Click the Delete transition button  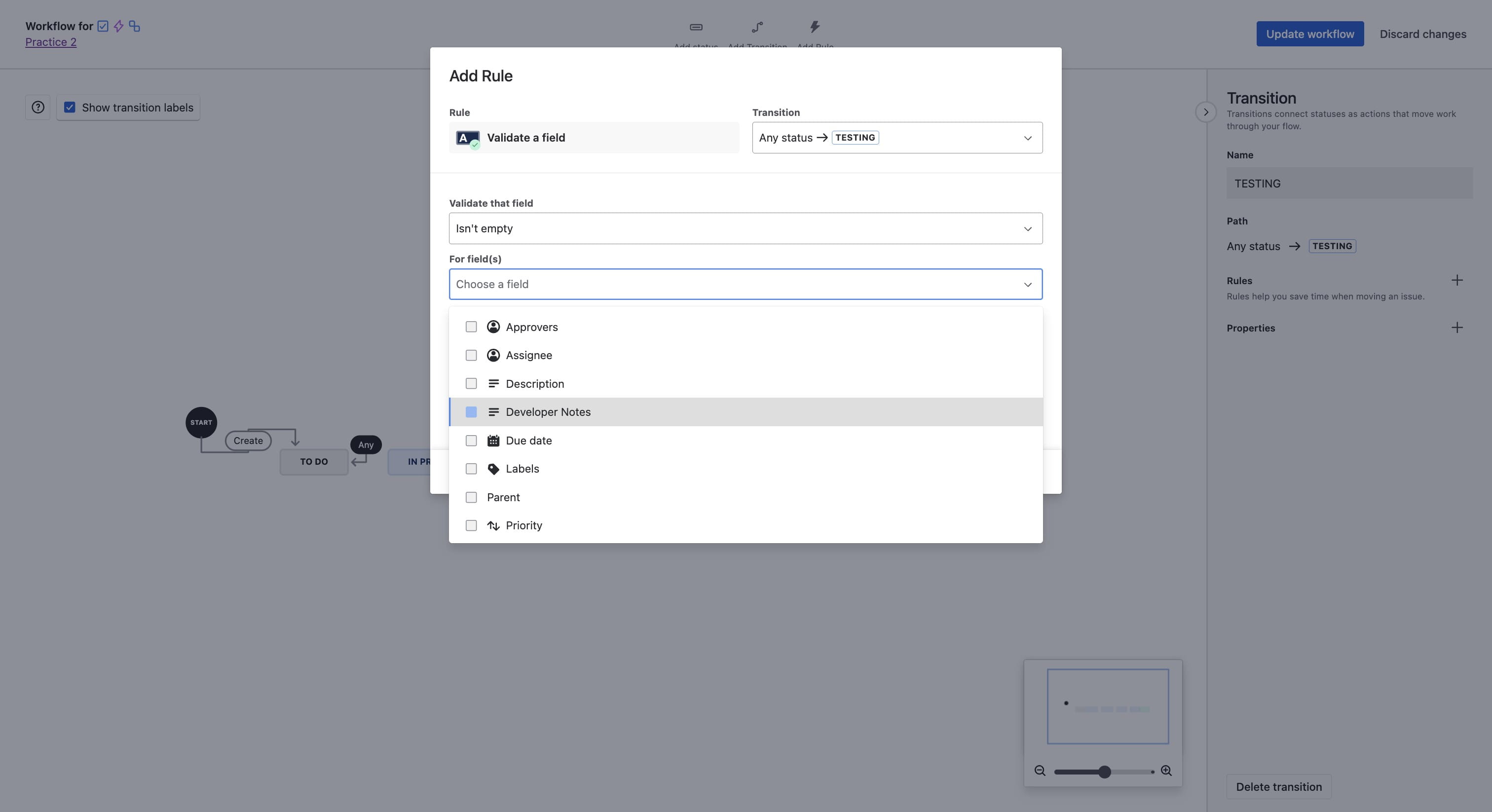(x=1278, y=786)
